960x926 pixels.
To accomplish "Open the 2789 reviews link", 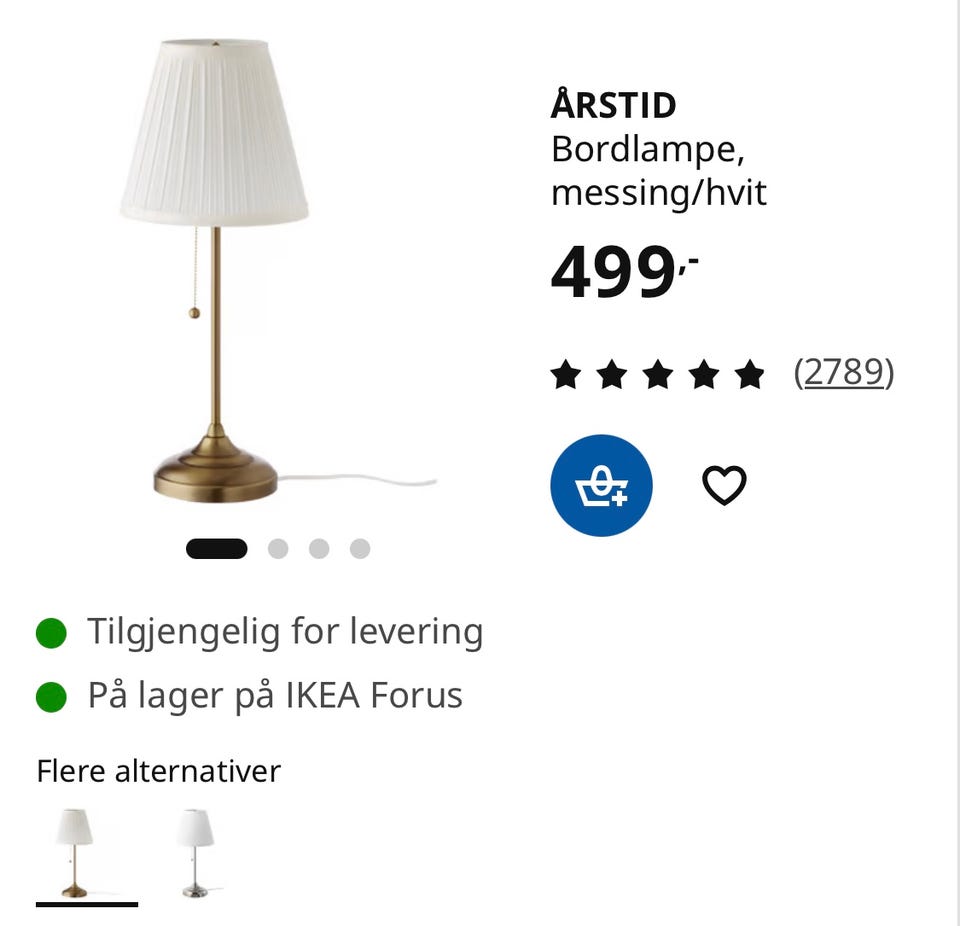I will [x=844, y=372].
